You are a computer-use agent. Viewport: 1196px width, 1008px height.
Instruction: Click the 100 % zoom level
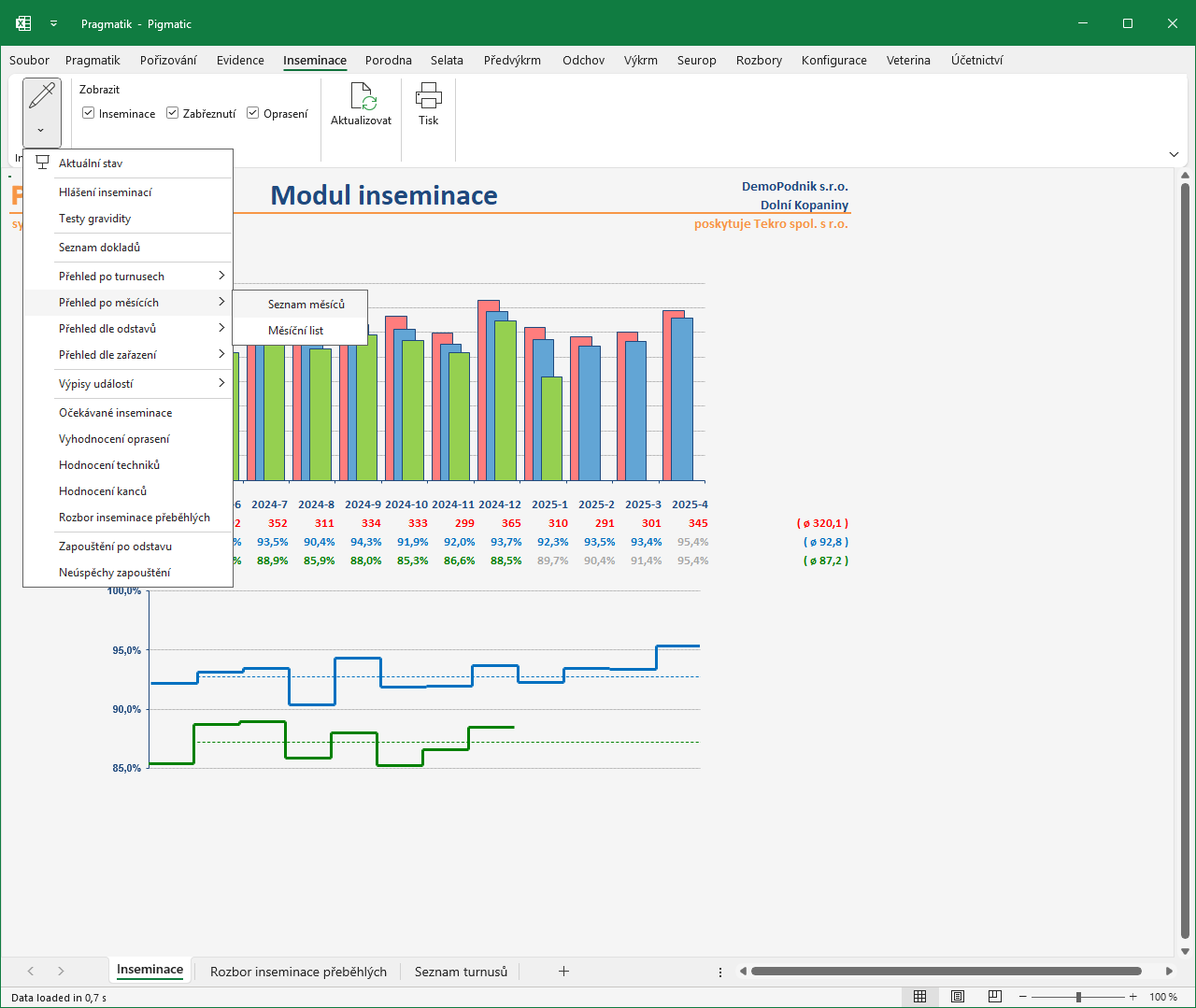[1163, 997]
